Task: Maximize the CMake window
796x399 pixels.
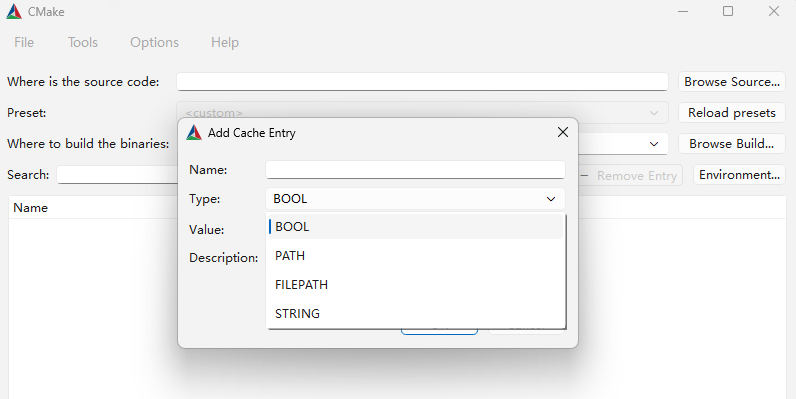Action: coord(728,11)
